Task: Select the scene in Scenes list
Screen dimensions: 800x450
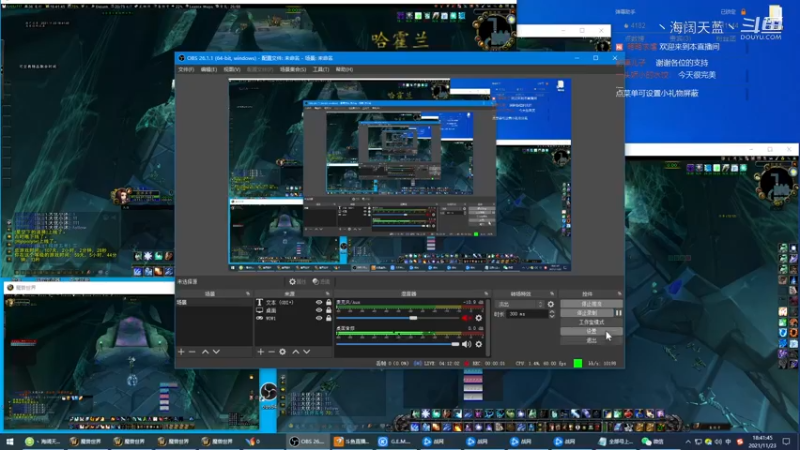Action: [214, 303]
